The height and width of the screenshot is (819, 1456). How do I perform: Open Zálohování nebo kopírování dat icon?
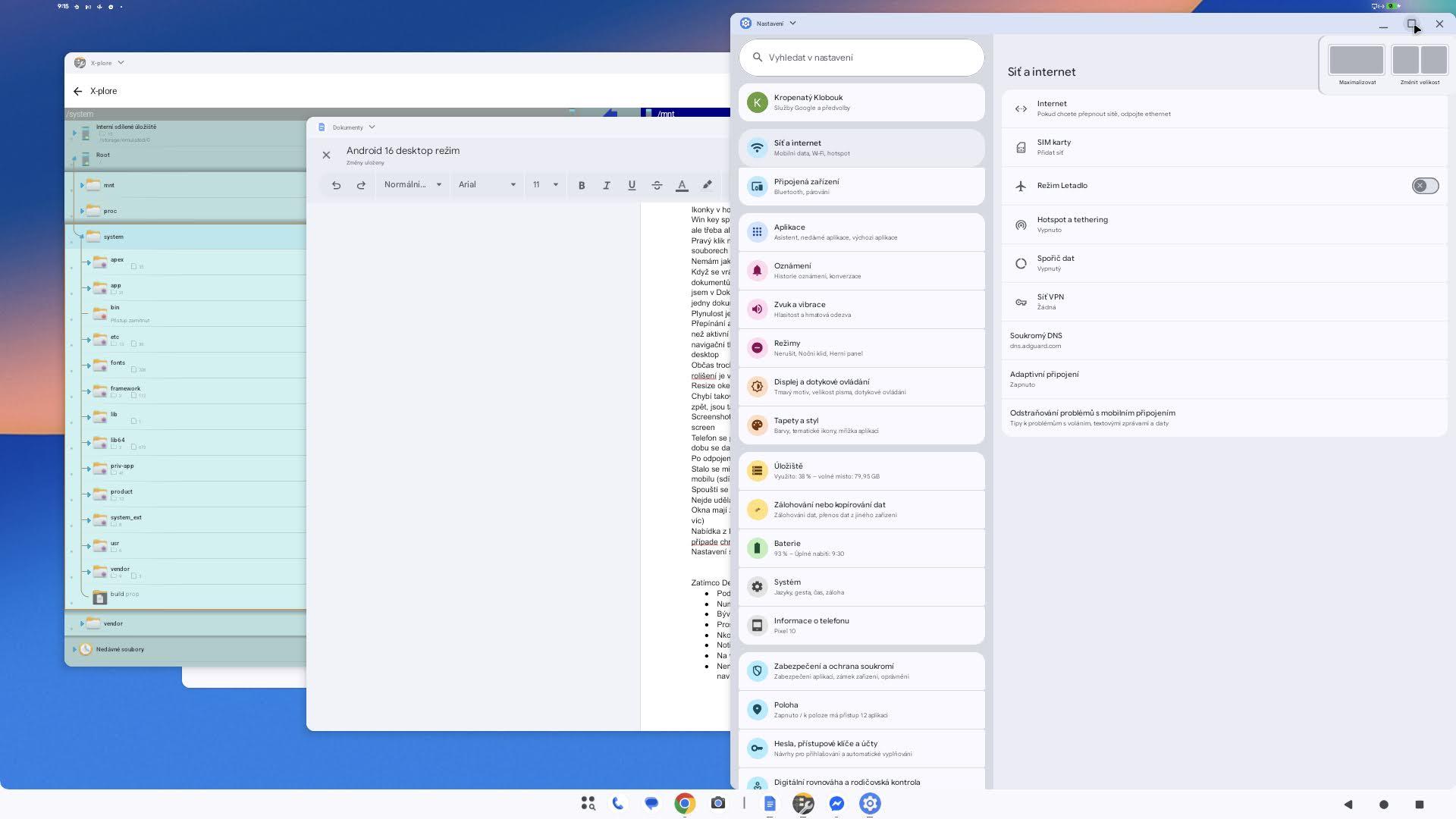pyautogui.click(x=757, y=510)
